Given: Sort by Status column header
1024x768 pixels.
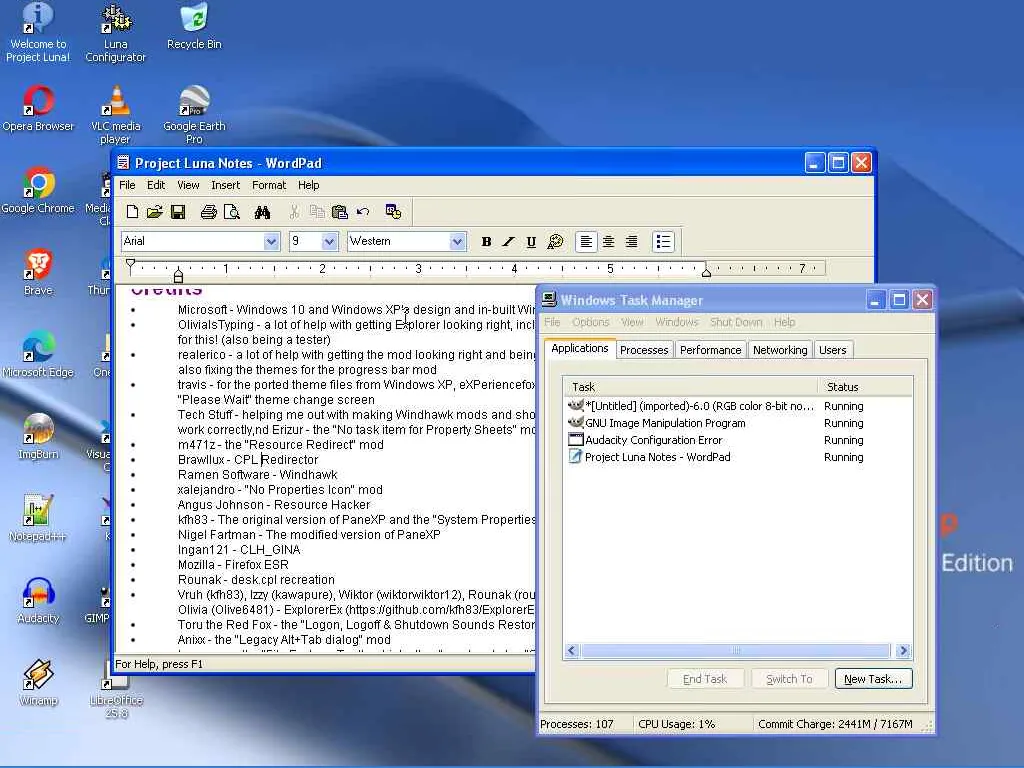Looking at the screenshot, I should [865, 387].
